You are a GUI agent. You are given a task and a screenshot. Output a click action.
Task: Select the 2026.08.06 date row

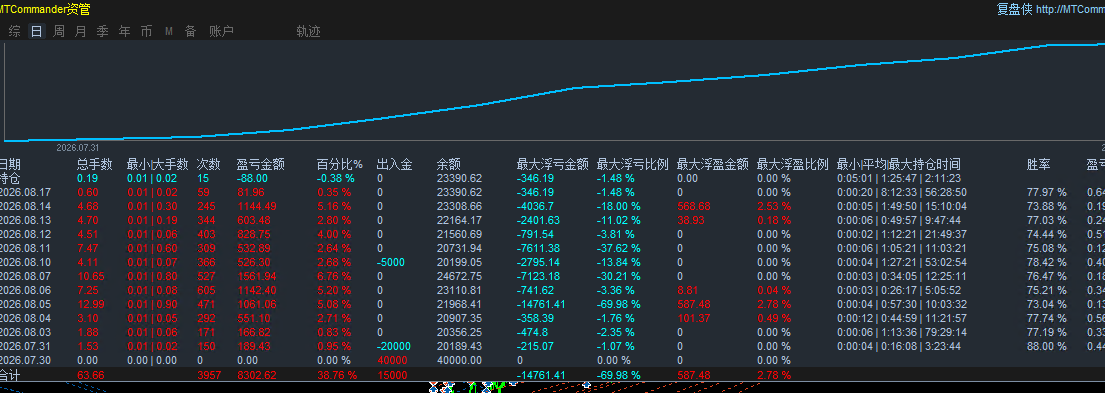tap(25, 290)
